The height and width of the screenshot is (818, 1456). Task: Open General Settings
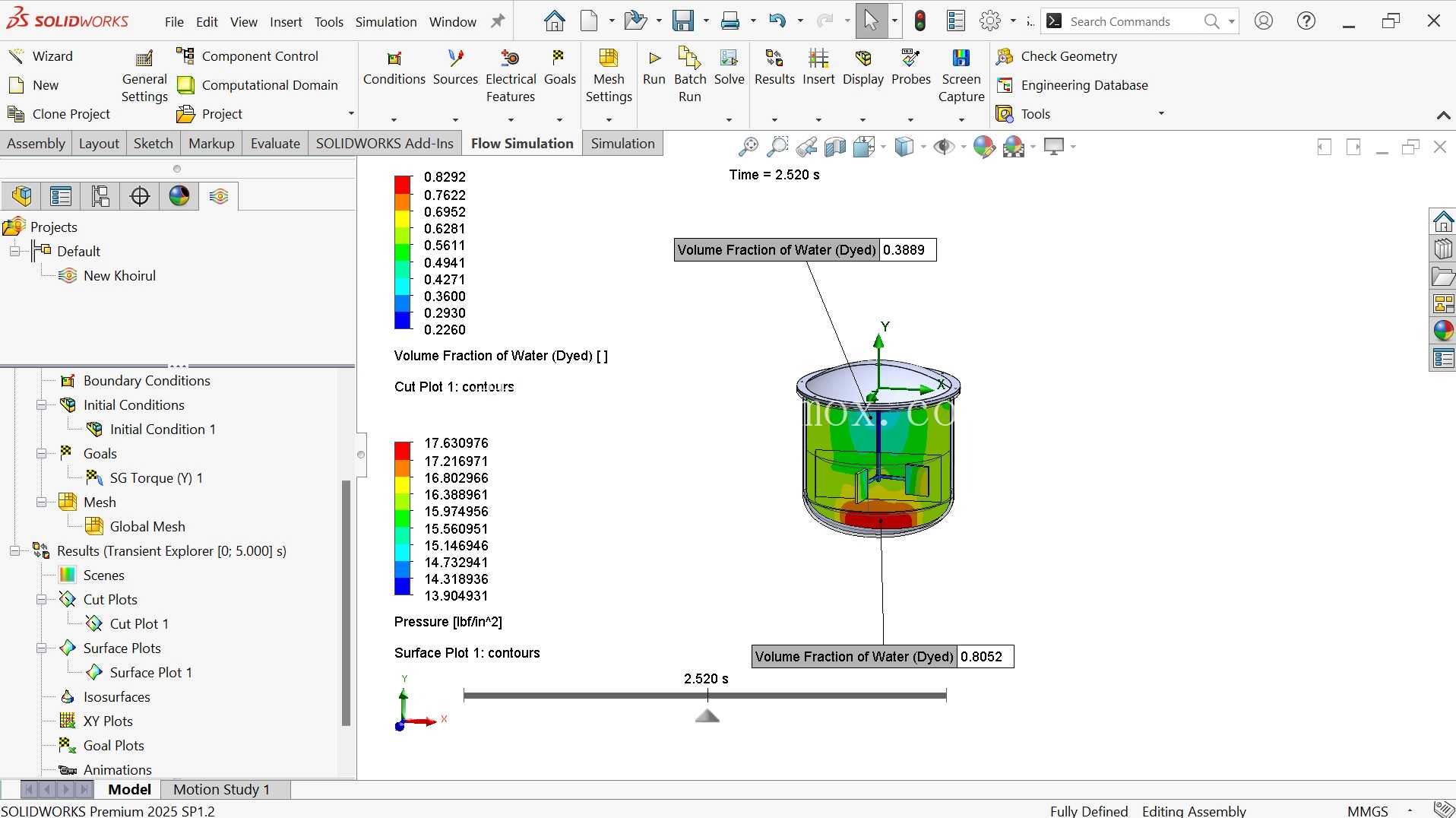point(144,78)
